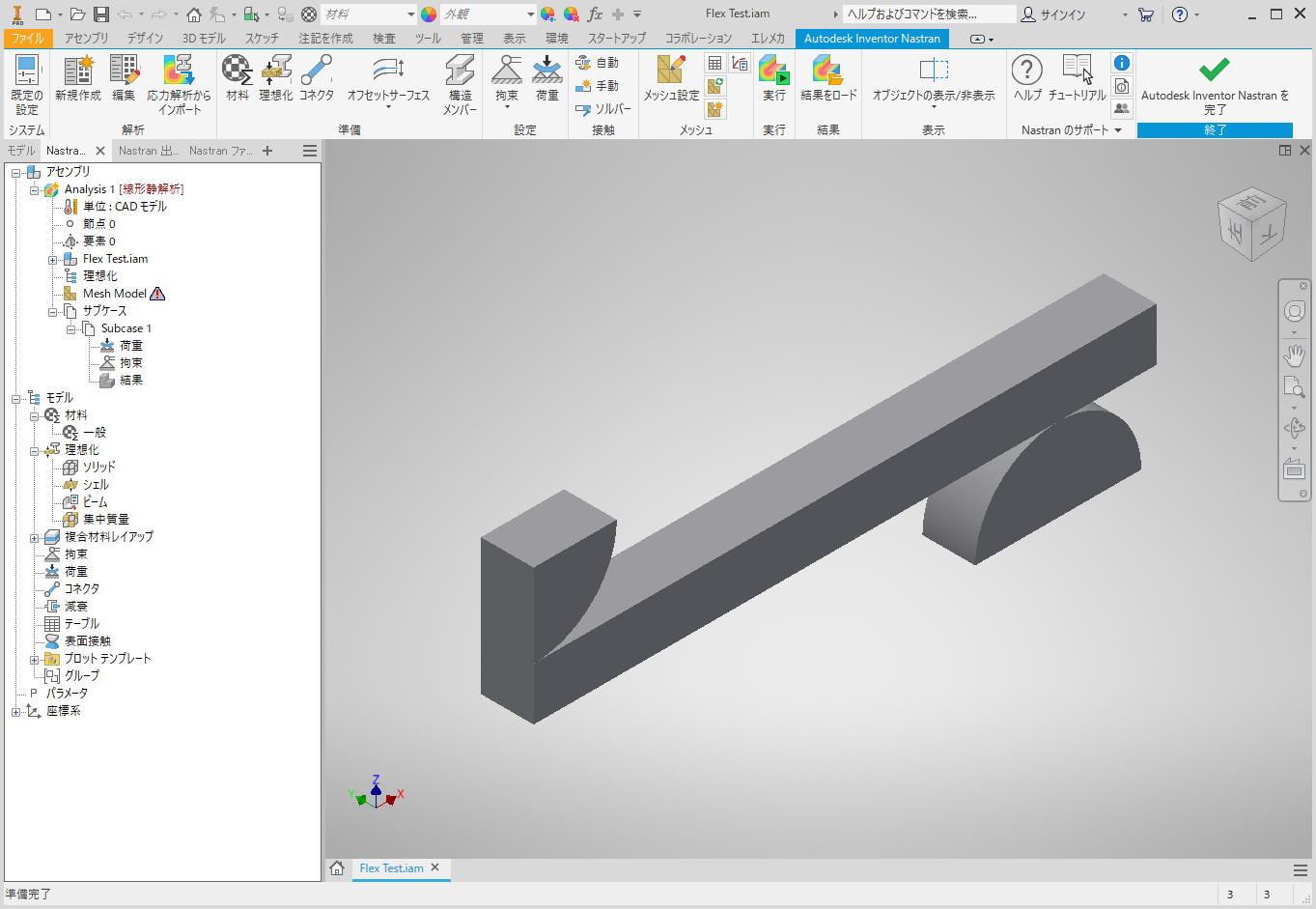Expand the 複合材料レイアップ node
The width and height of the screenshot is (1316, 909).
[35, 537]
